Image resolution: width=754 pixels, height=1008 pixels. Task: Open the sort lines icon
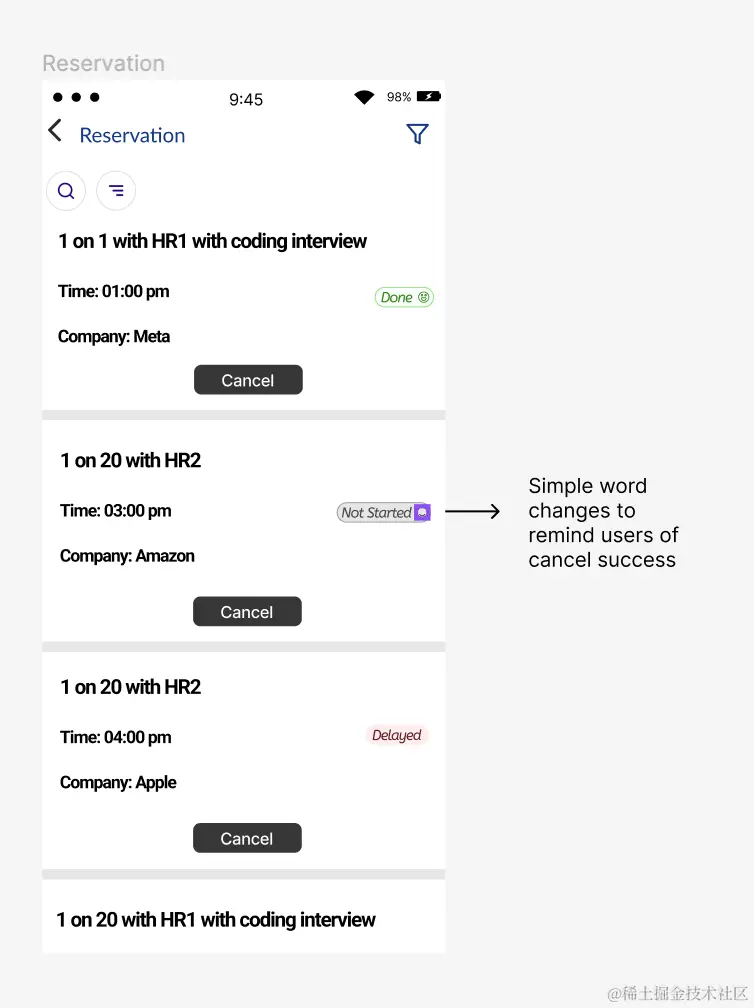116,191
